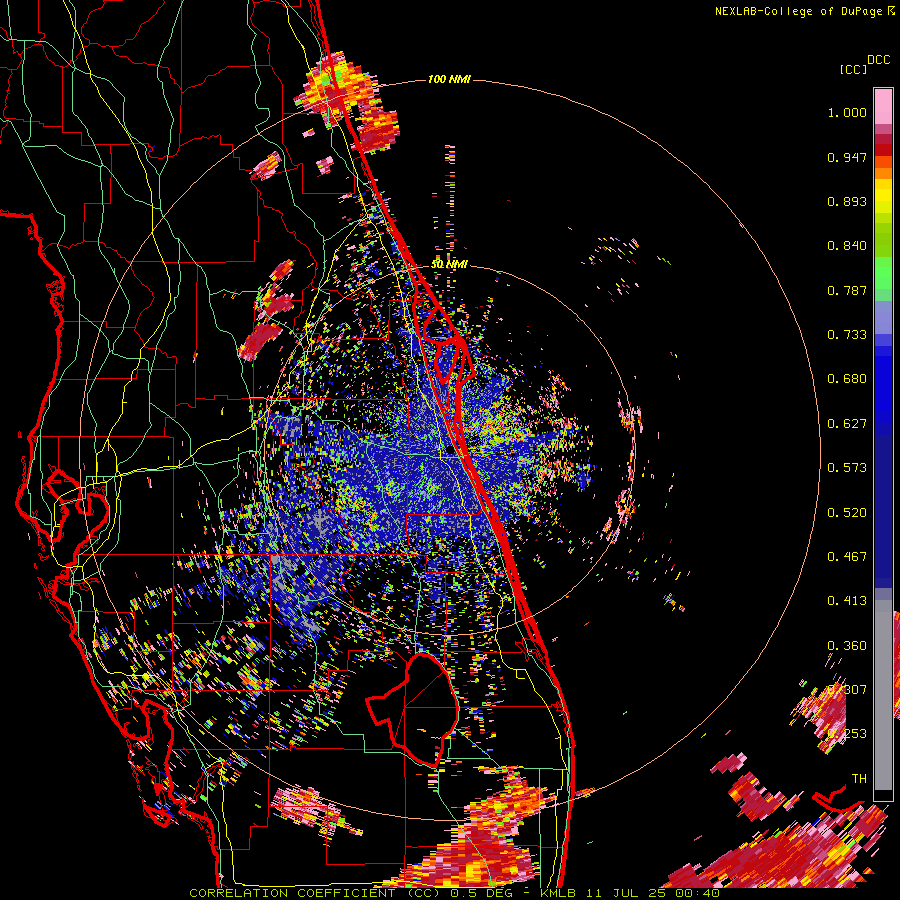Select the 0.413 scale value

click(847, 601)
